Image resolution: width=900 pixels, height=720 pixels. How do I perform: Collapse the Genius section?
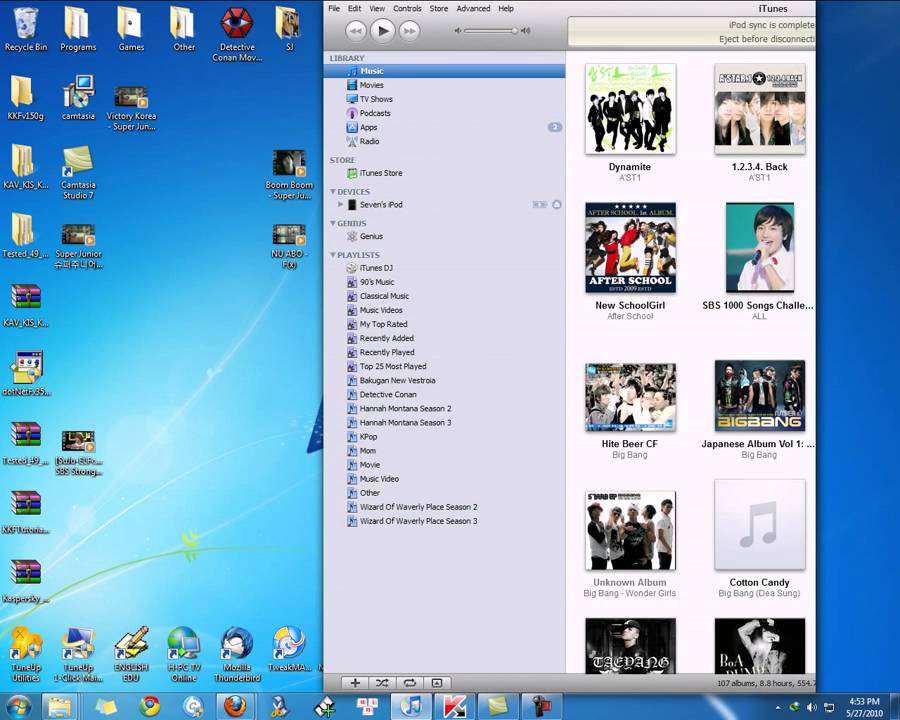[333, 223]
